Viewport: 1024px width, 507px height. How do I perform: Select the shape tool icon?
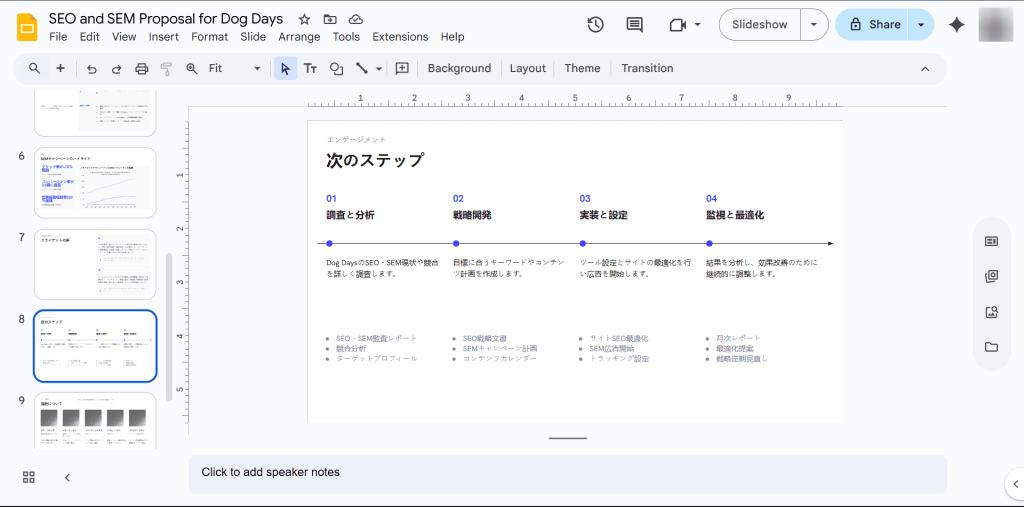click(336, 68)
